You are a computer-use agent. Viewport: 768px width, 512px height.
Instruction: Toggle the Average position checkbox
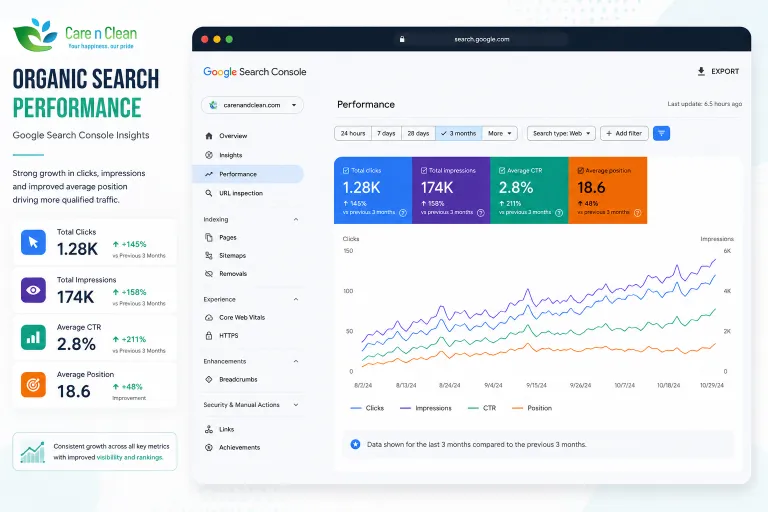tap(580, 171)
